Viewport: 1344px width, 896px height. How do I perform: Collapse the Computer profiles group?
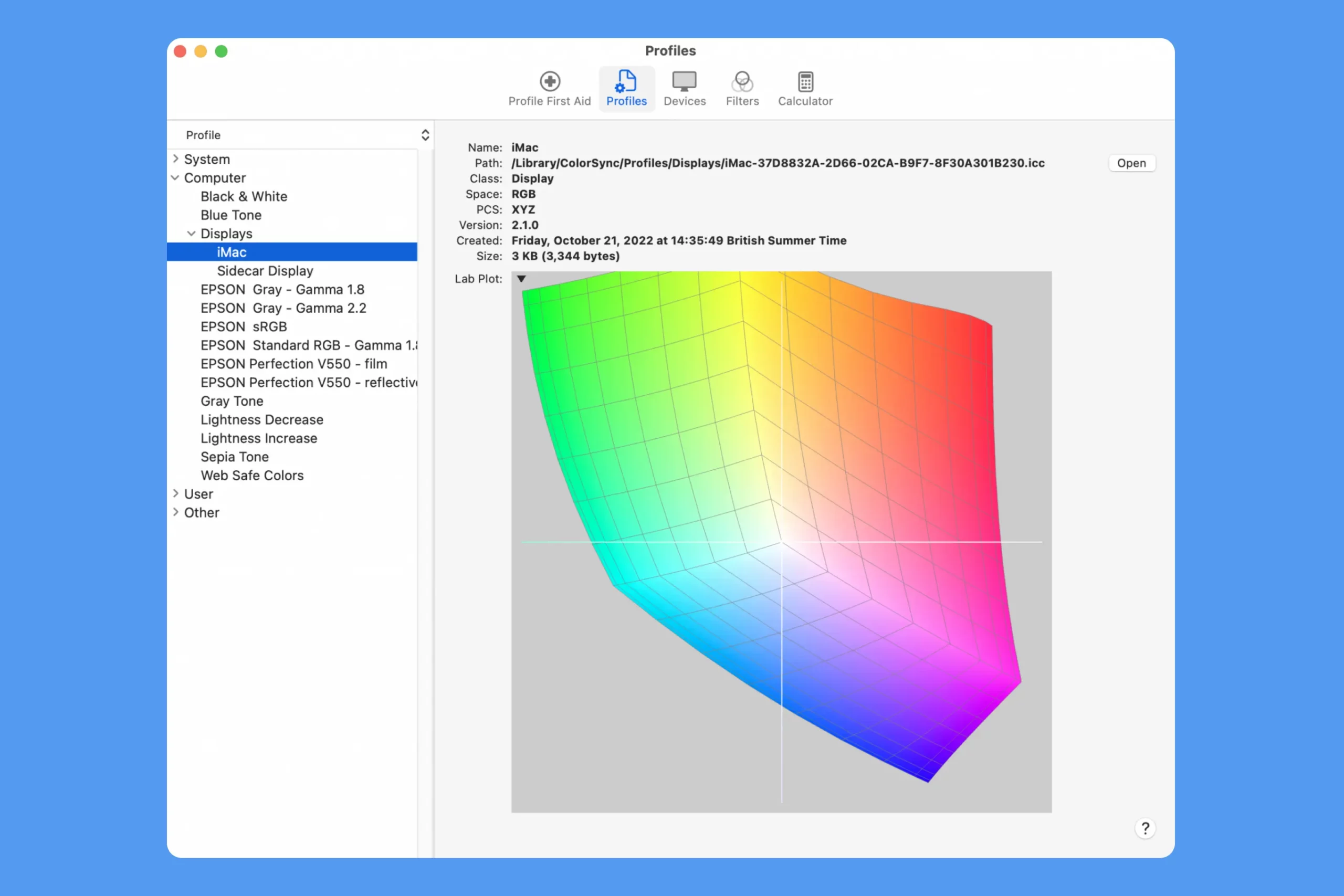175,178
